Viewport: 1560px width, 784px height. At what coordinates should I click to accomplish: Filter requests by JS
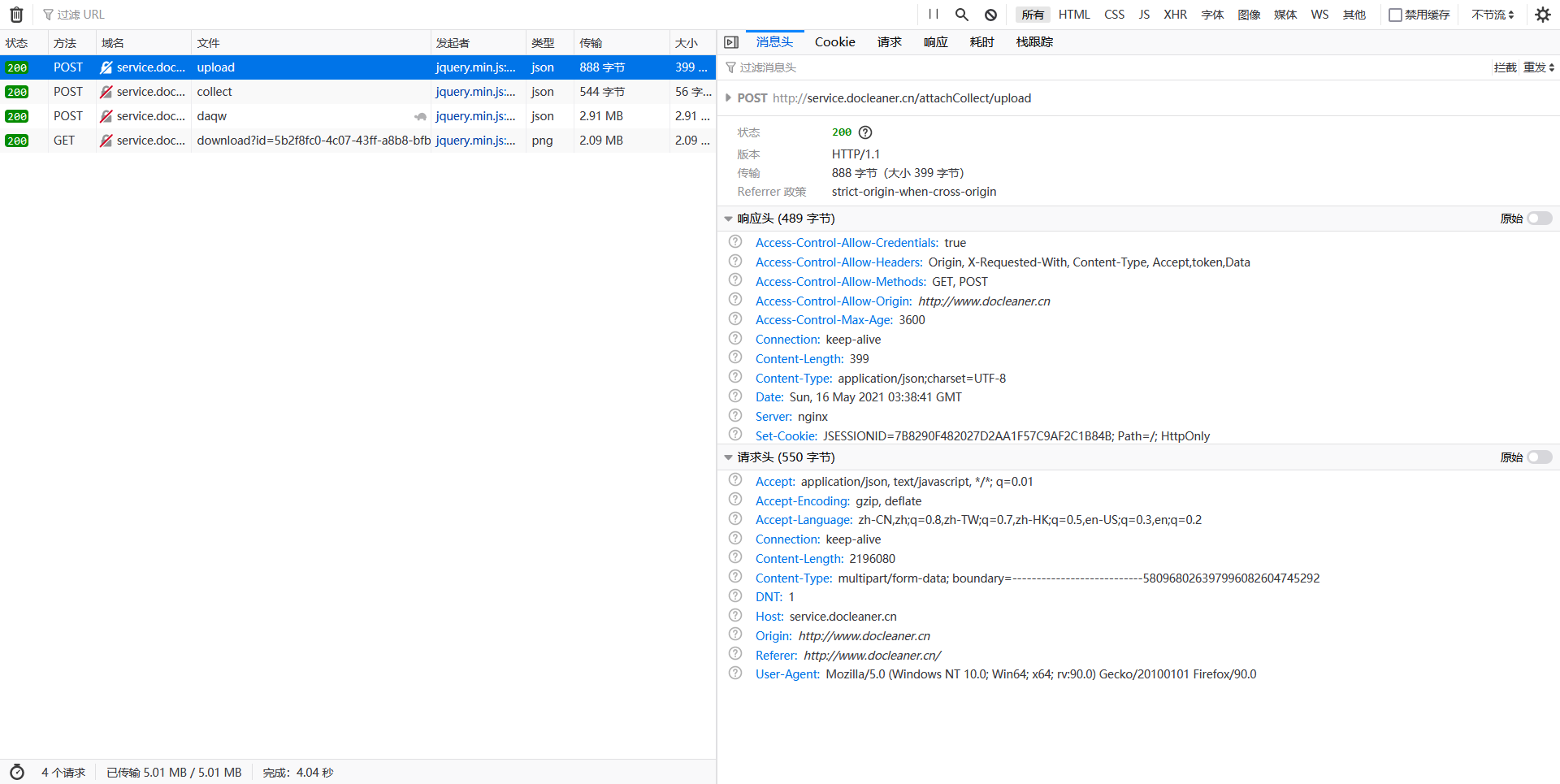point(1144,15)
